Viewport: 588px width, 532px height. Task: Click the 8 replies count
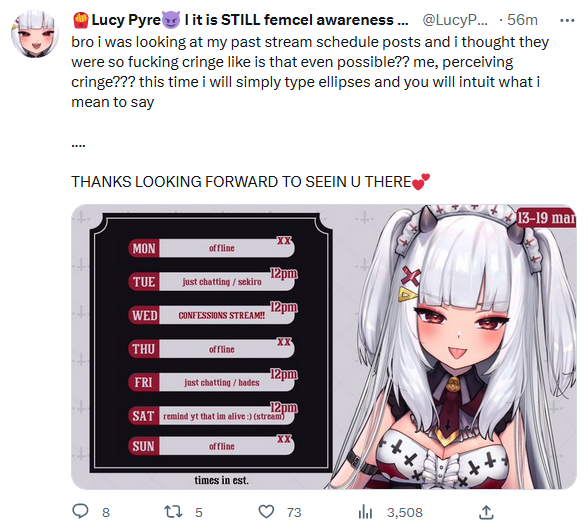click(x=106, y=513)
